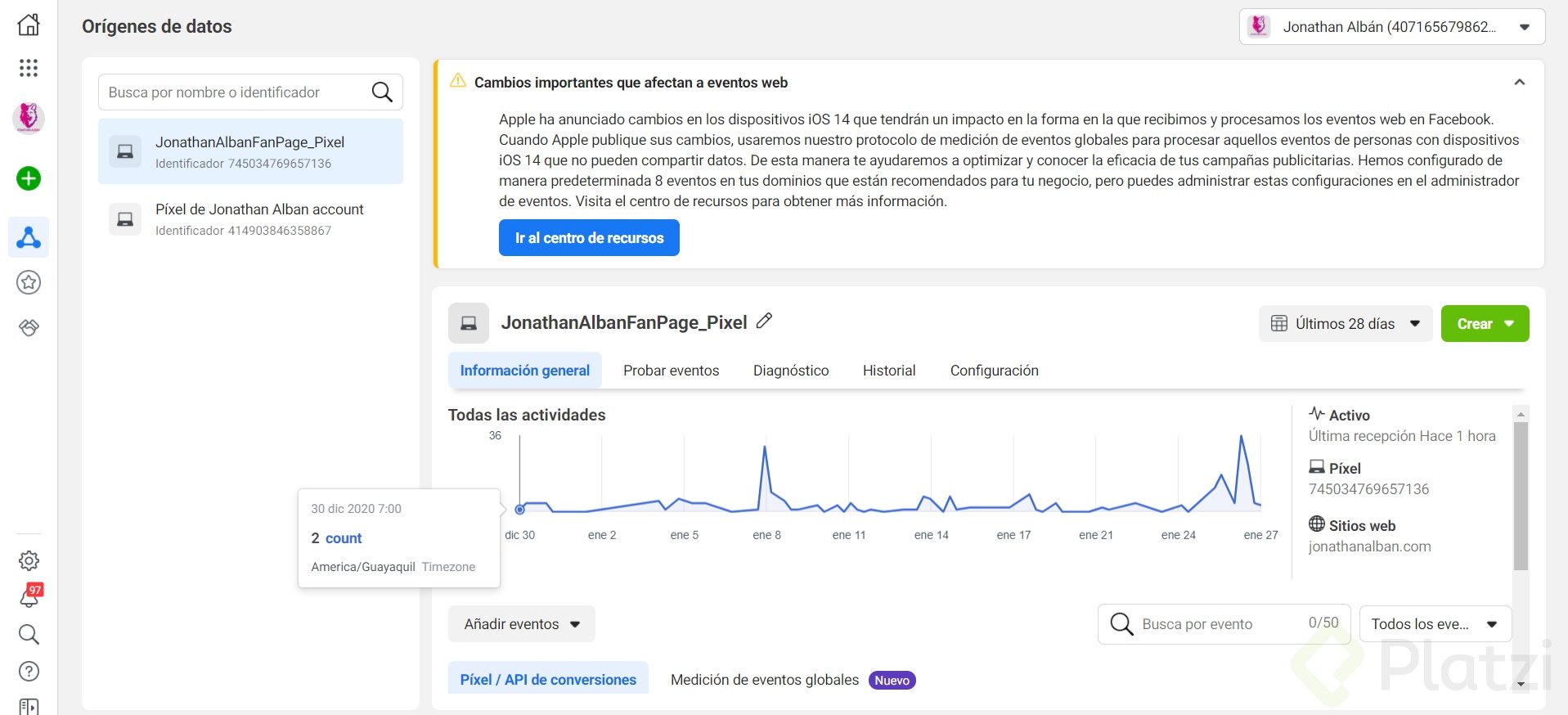Click the laptop icon beside Píxel label
1568x715 pixels.
(x=1317, y=467)
